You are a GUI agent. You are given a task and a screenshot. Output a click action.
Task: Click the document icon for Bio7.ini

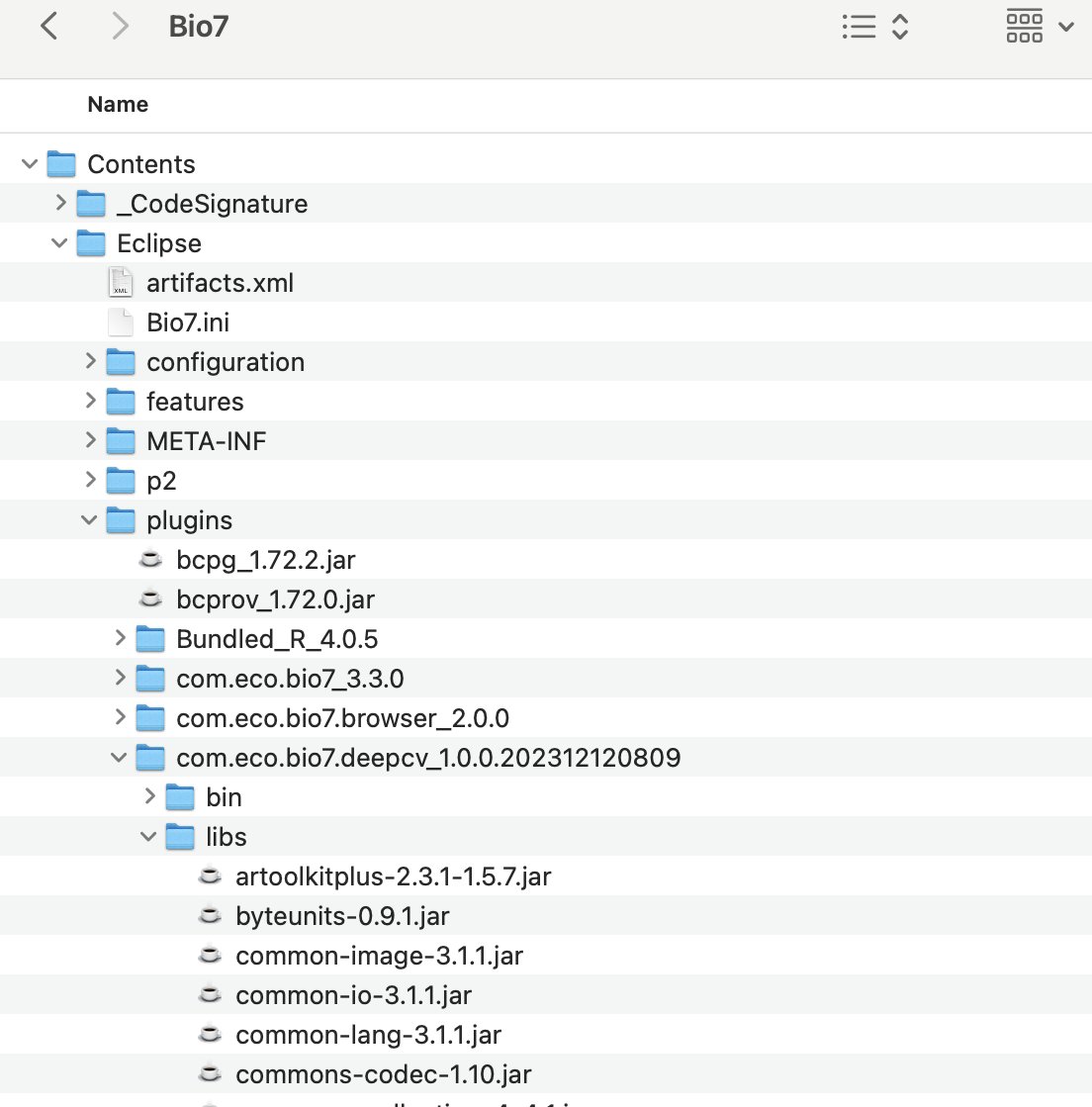tap(120, 322)
